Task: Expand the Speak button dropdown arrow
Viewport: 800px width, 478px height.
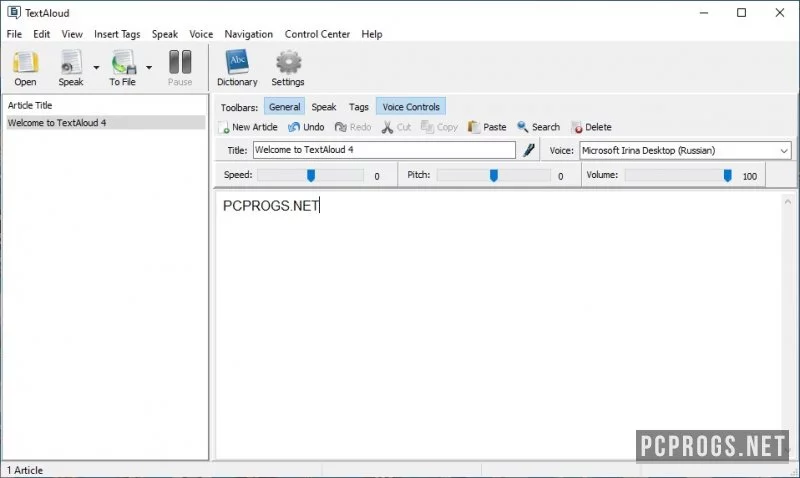Action: click(96, 67)
